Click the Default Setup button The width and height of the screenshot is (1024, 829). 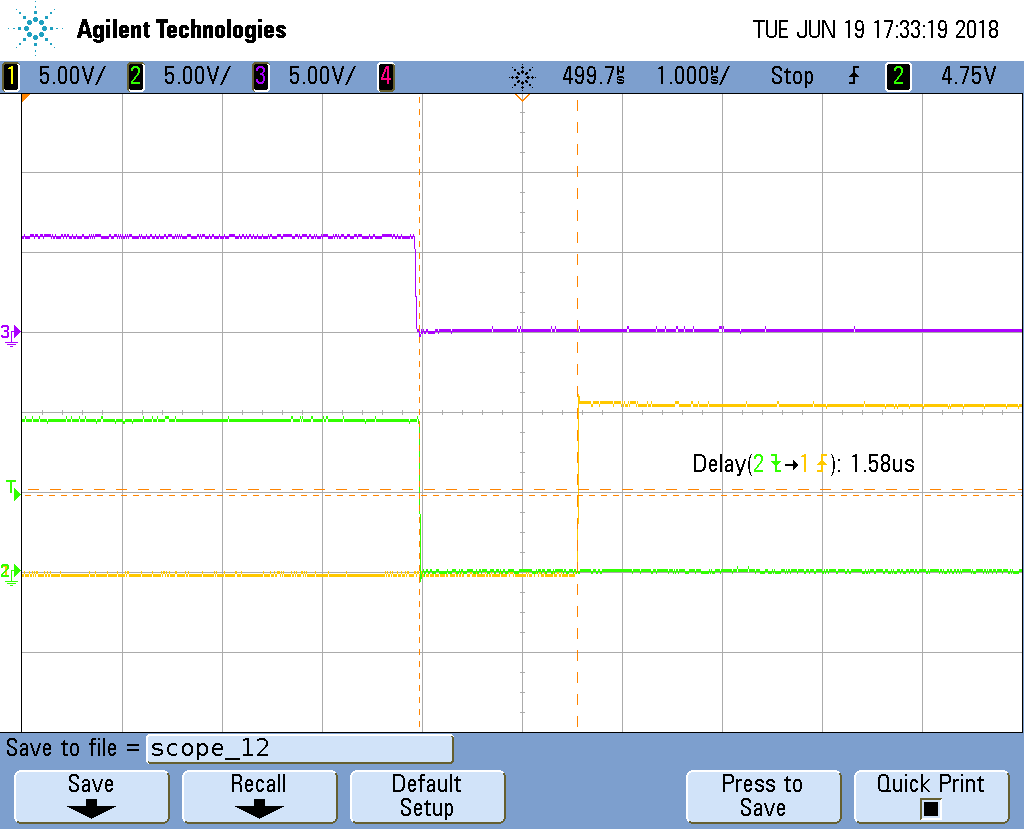tap(427, 796)
